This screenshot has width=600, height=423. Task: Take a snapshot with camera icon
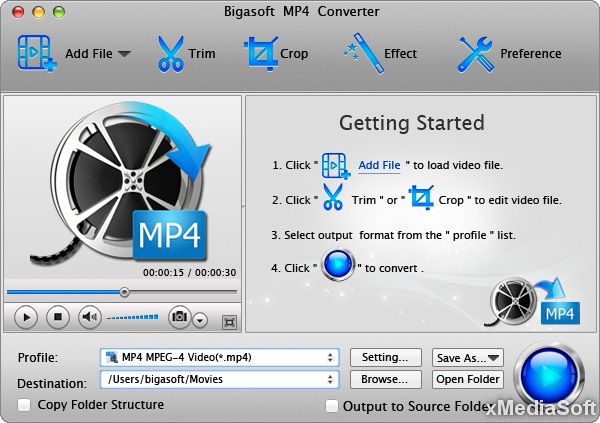[x=179, y=317]
